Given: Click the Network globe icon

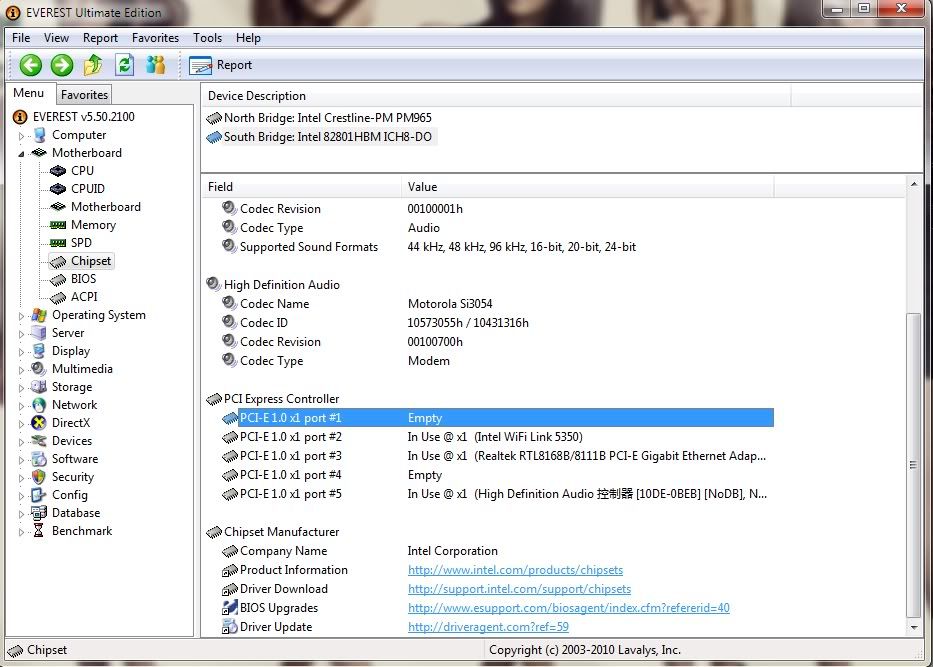Looking at the screenshot, I should 39,405.
